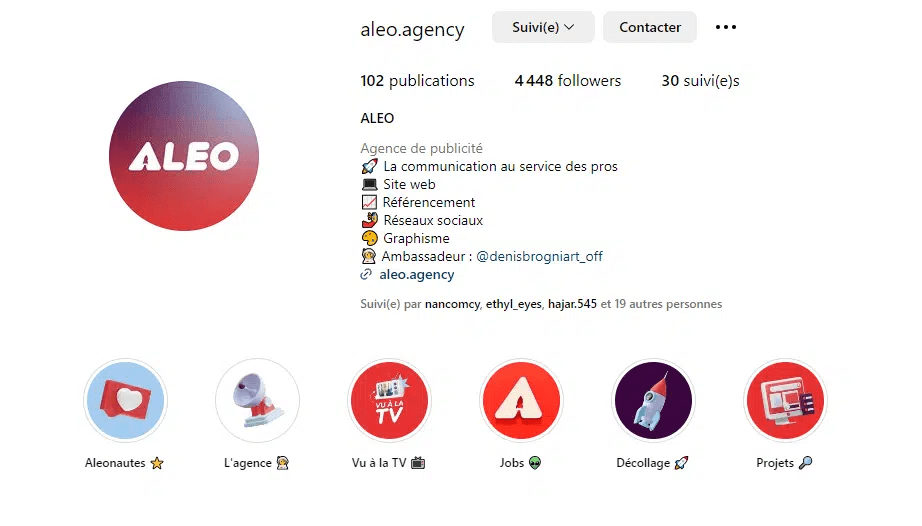Open the 30 suivi(e)s list
Screen dimensions: 922x526
(x=700, y=81)
